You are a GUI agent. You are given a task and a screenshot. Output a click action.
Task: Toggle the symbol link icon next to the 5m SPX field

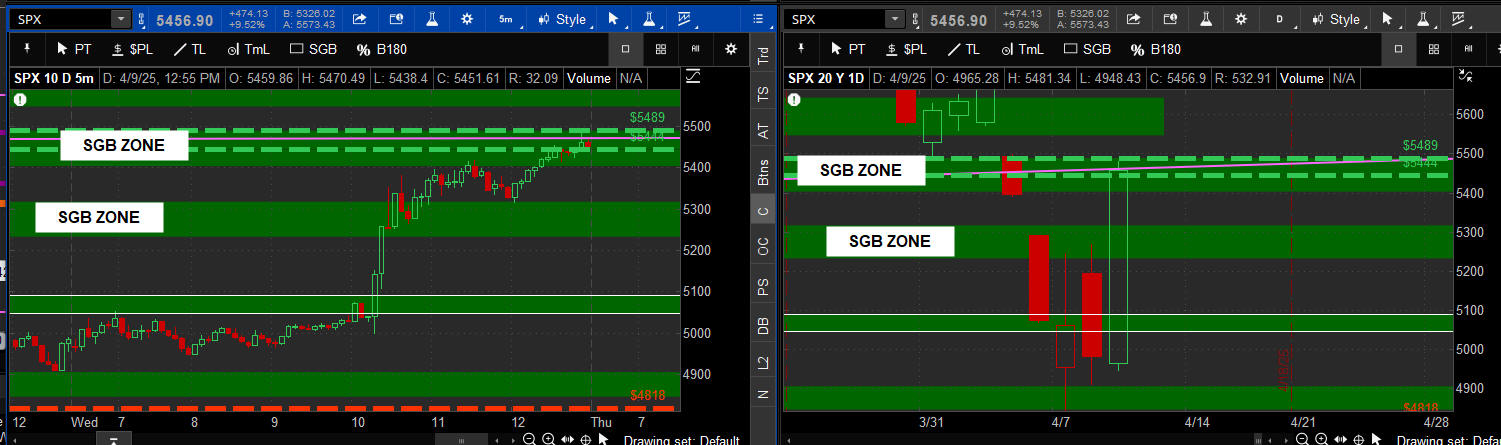[142, 19]
